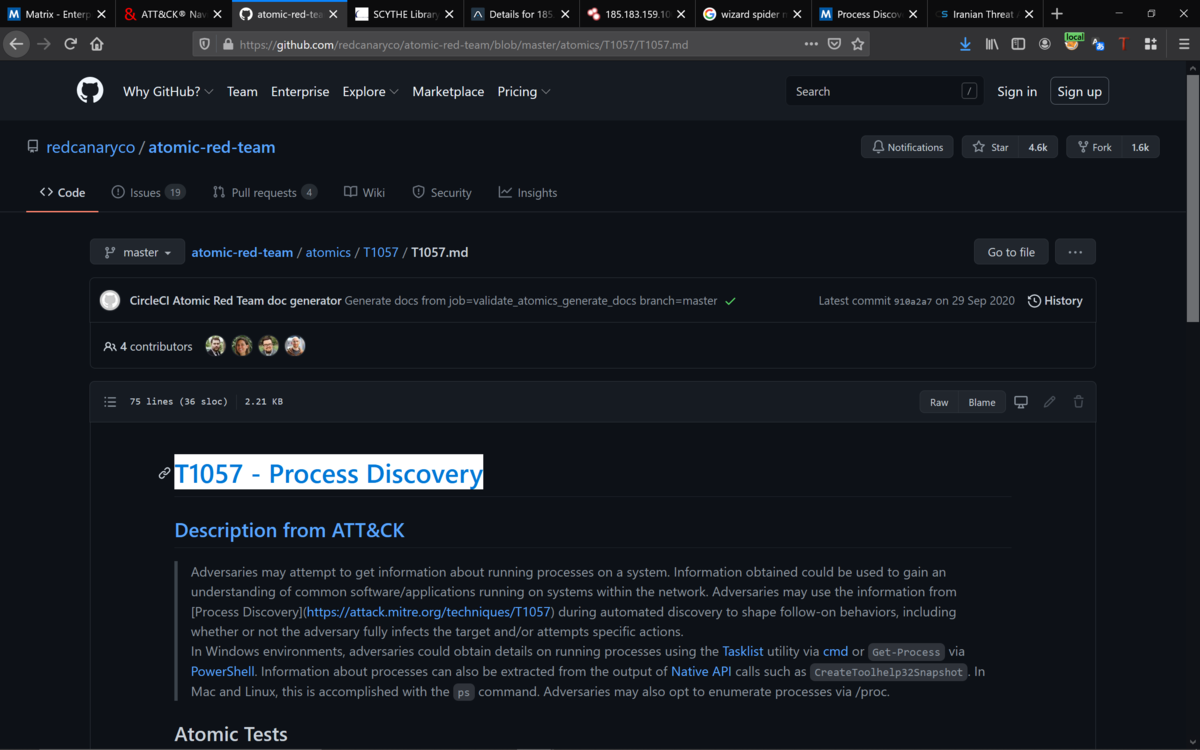The height and width of the screenshot is (750, 1200).
Task: Click the Sign up button
Action: coord(1079,91)
